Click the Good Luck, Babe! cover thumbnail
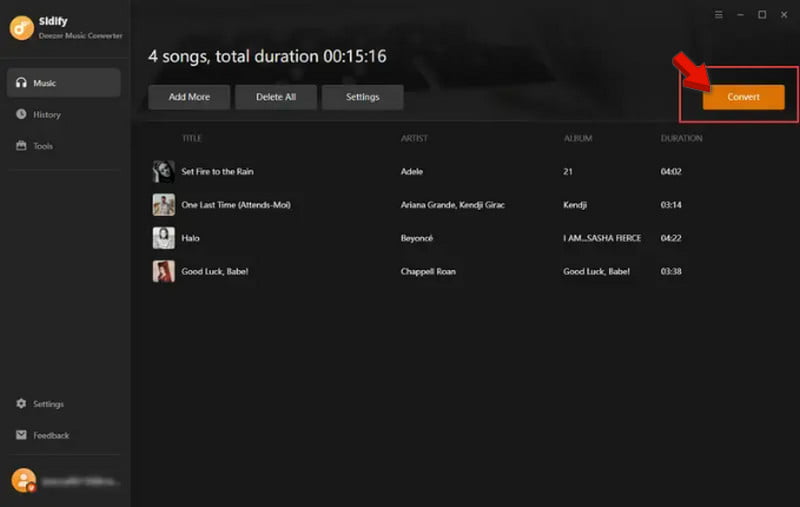This screenshot has height=507, width=800. [164, 271]
